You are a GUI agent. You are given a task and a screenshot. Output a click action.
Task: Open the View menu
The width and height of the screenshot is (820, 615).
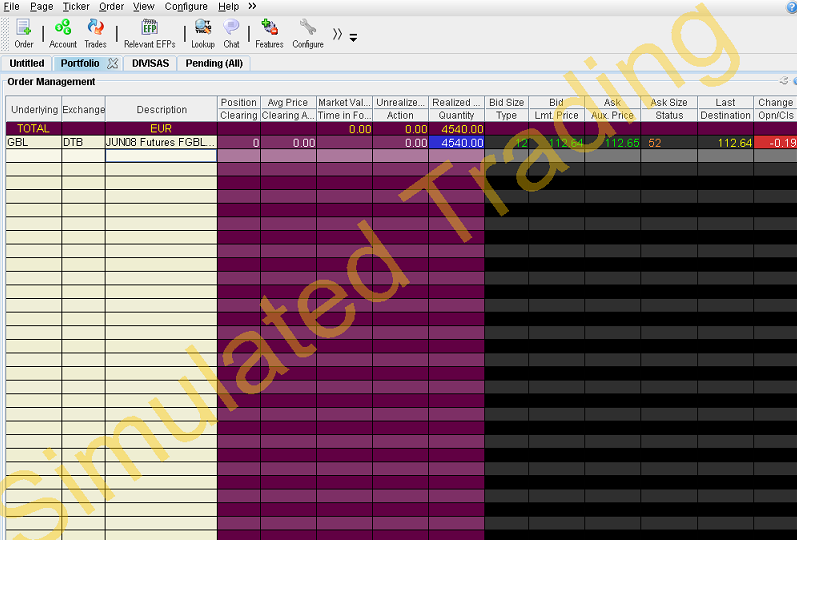tap(143, 7)
